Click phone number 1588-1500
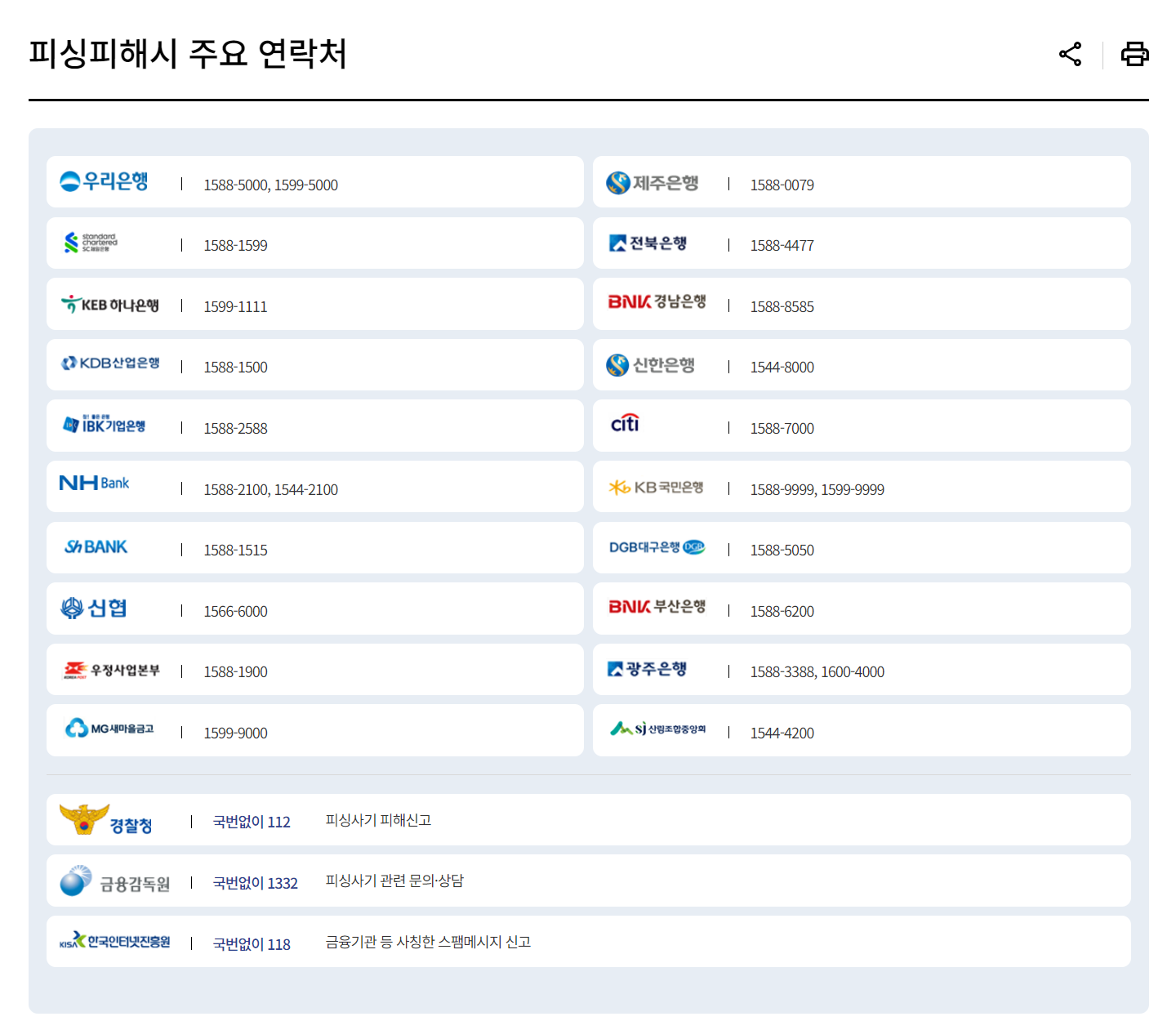This screenshot has width=1176, height=1021. click(x=235, y=368)
